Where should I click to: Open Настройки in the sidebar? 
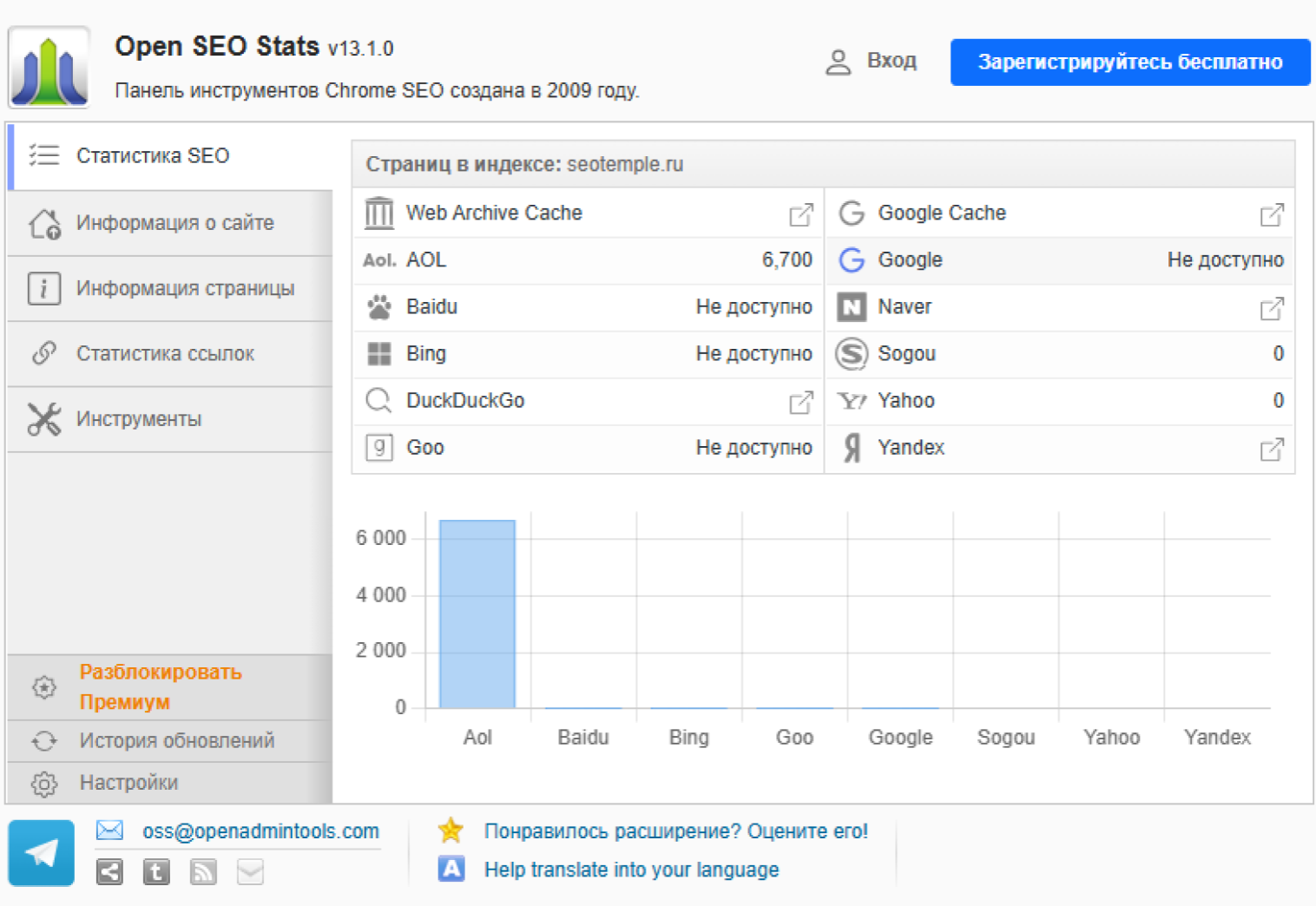(170, 784)
